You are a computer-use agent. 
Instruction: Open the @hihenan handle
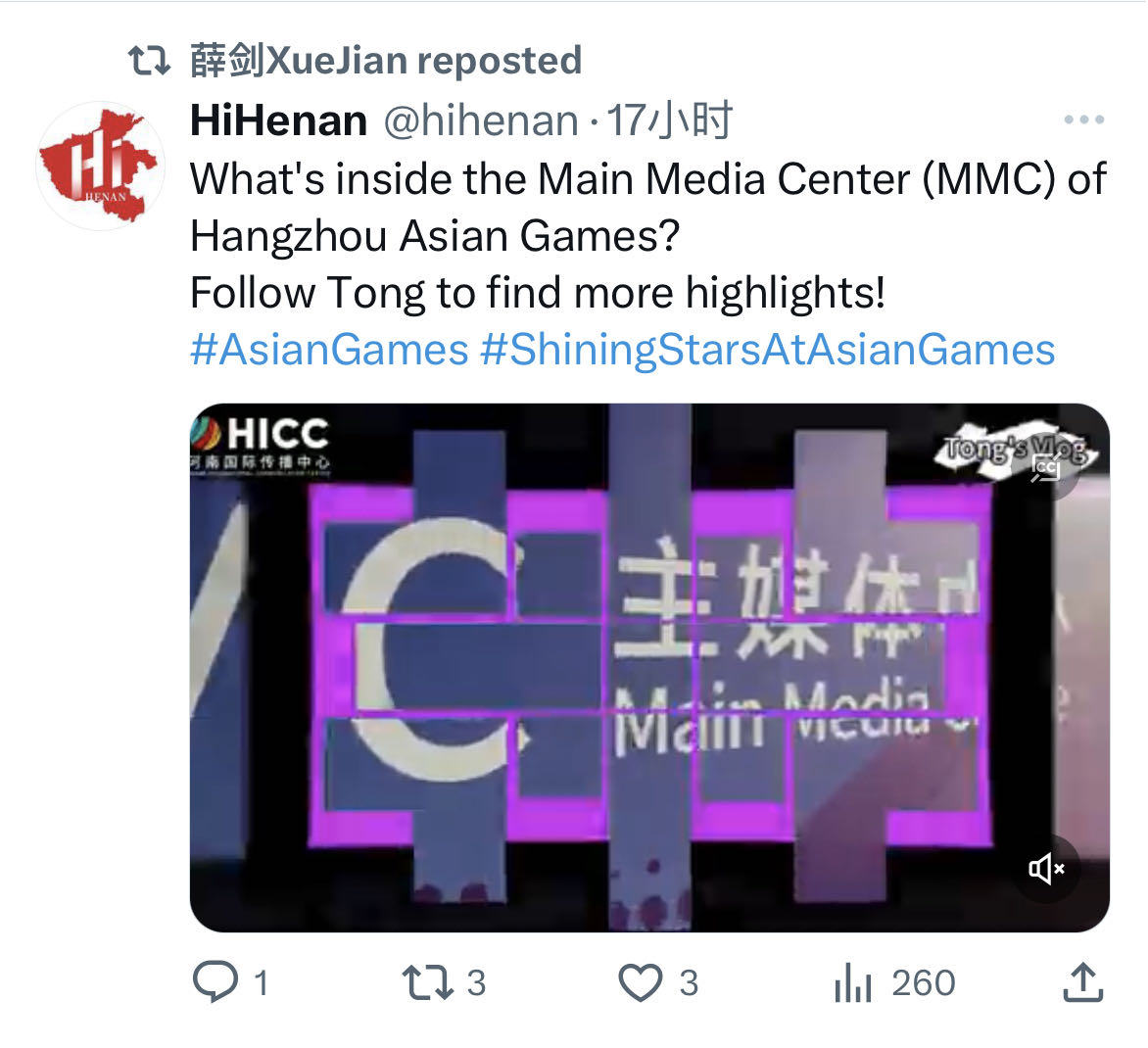click(x=481, y=120)
